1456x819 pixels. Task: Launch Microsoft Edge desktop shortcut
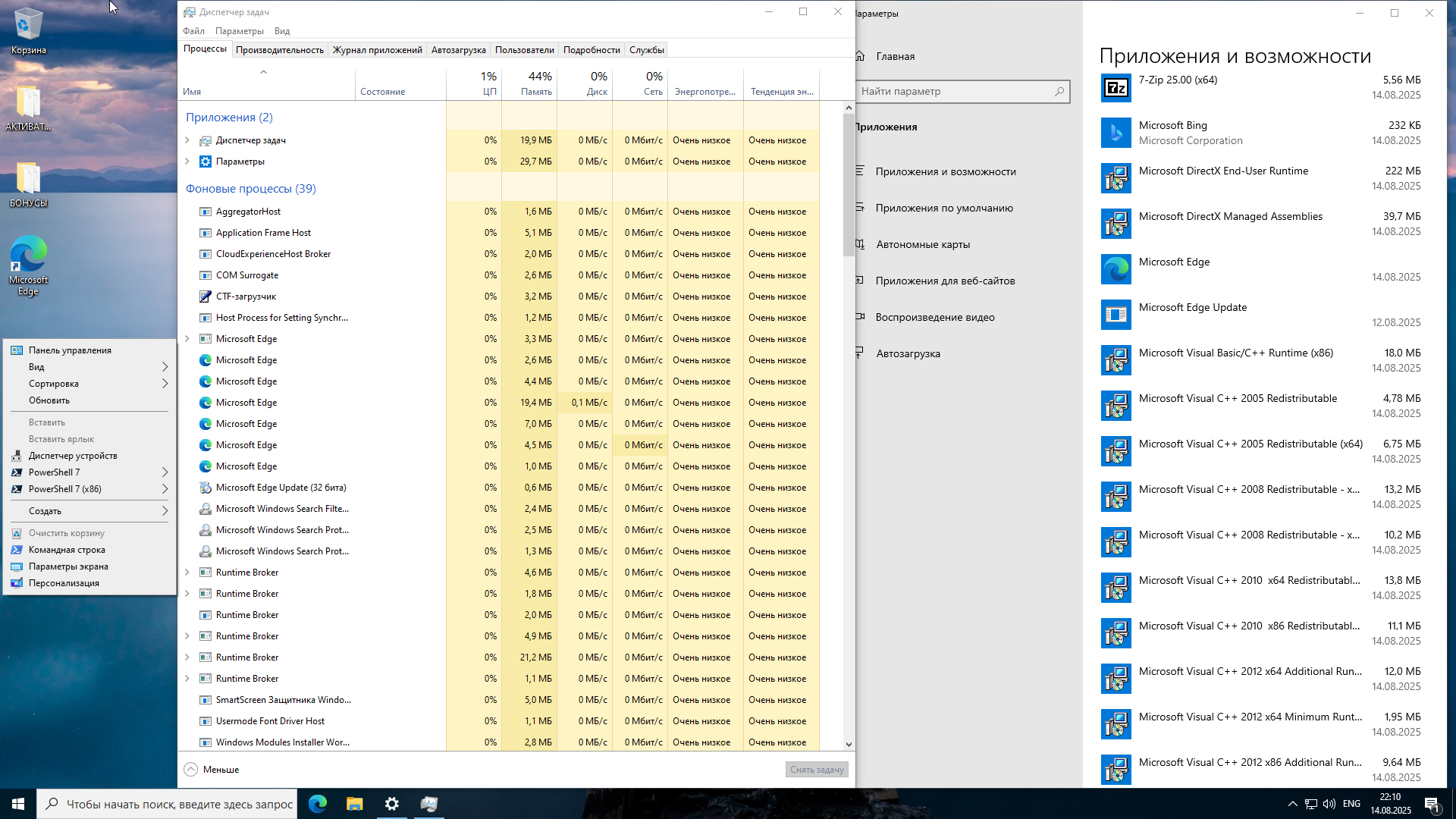(x=29, y=265)
